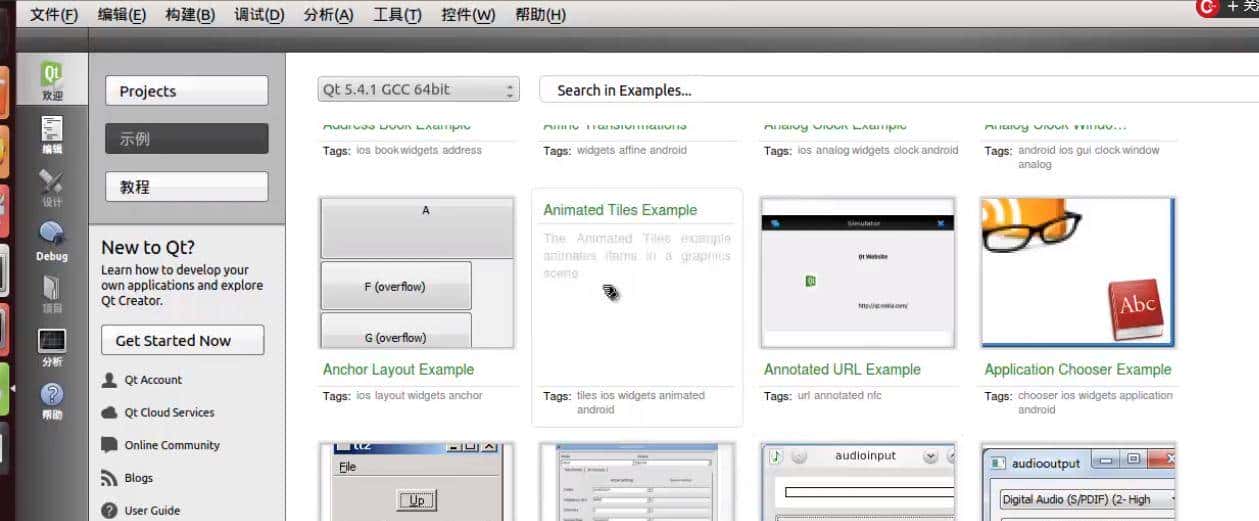Open the Welcome (欢迎) mode icon
Screen dimensions: 1259x521
(x=52, y=80)
